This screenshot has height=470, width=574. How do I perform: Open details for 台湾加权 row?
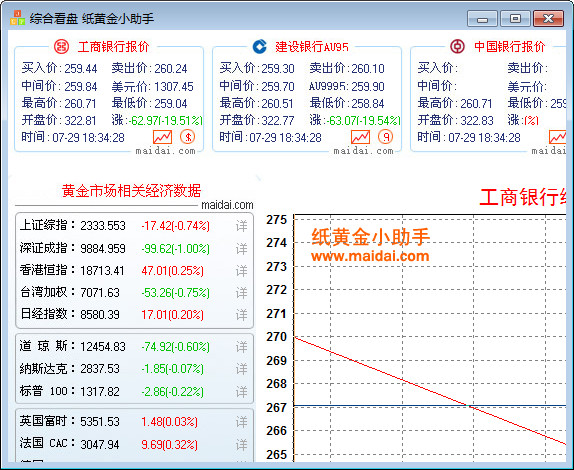pyautogui.click(x=242, y=293)
